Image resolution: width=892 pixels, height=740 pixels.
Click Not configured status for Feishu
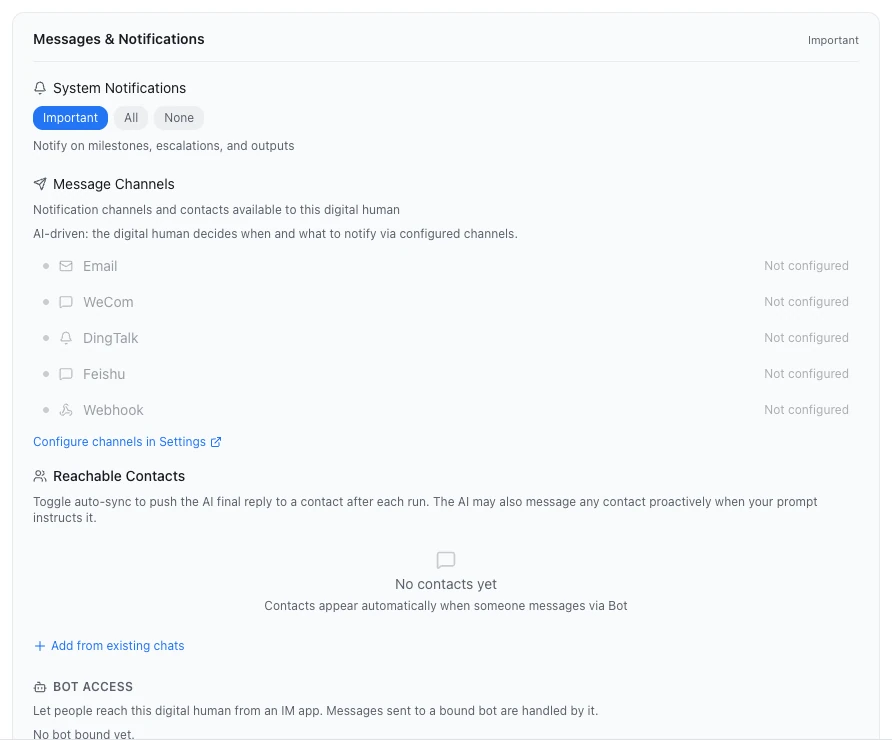(806, 374)
